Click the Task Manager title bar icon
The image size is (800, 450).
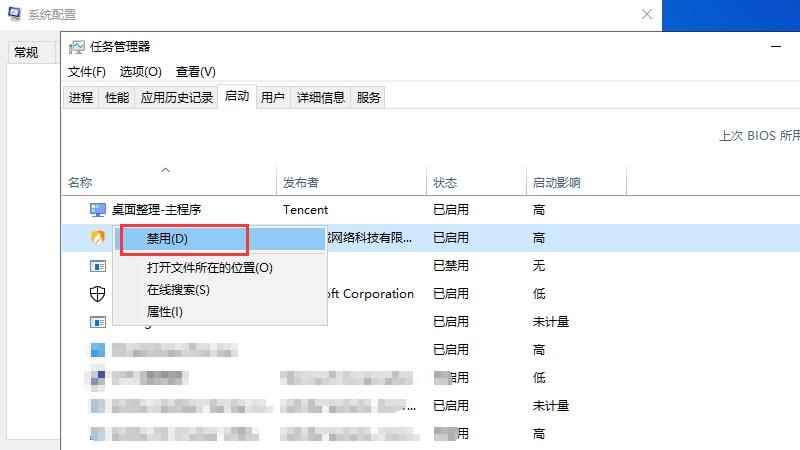[77, 47]
